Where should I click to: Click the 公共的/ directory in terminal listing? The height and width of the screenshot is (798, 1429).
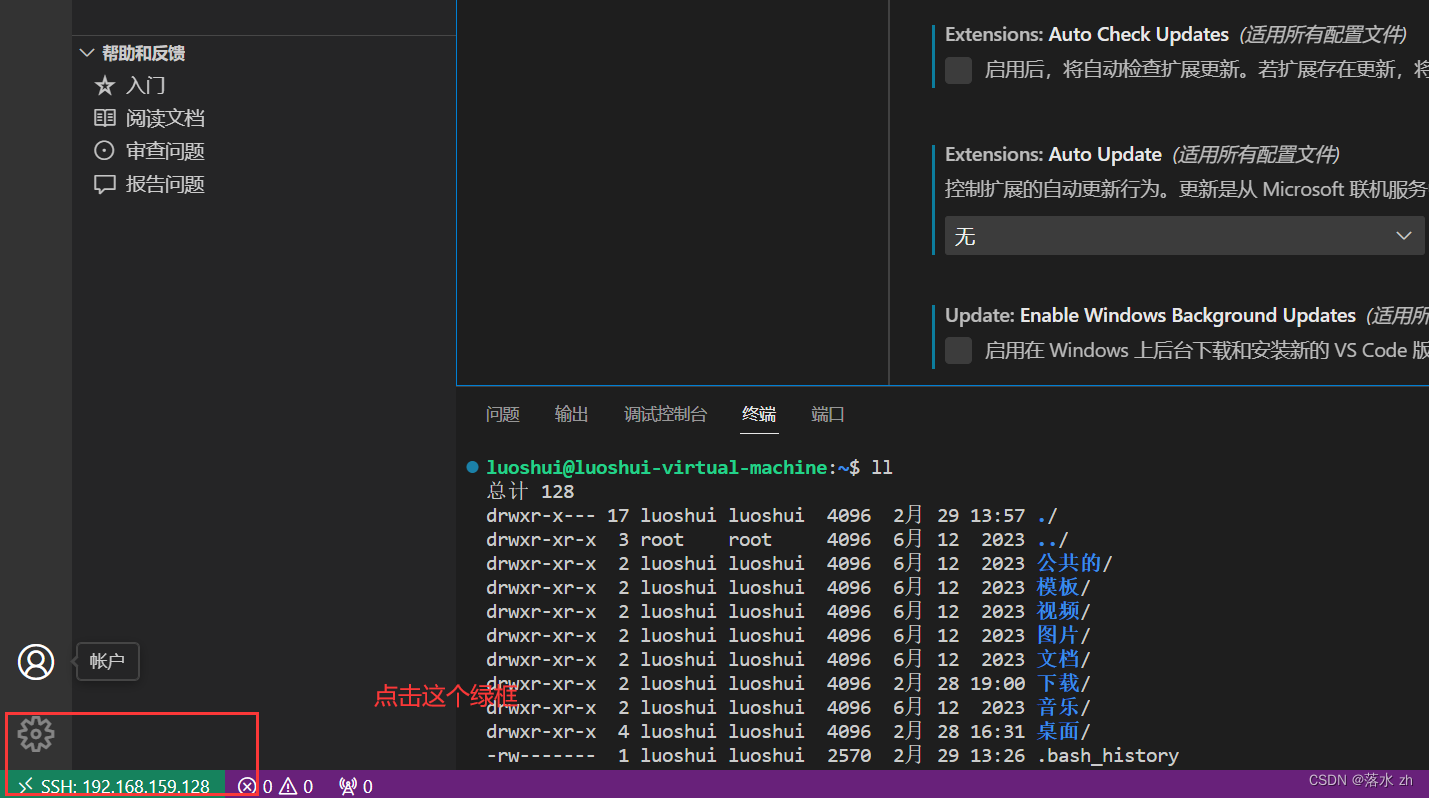click(x=1075, y=563)
